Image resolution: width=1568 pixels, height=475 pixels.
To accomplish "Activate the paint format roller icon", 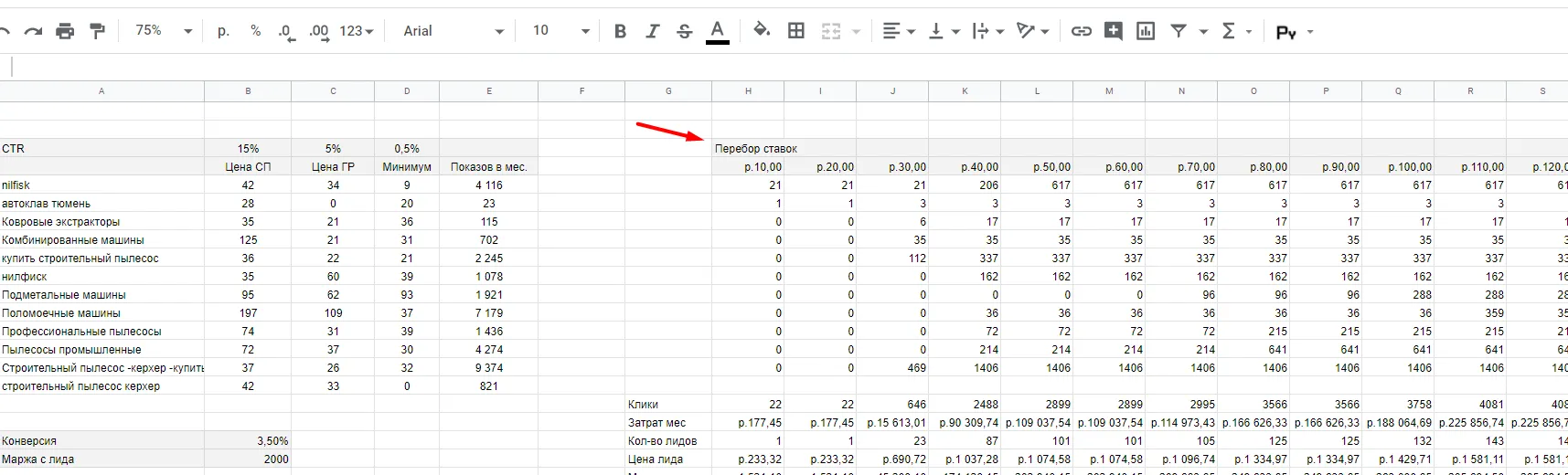I will [97, 31].
